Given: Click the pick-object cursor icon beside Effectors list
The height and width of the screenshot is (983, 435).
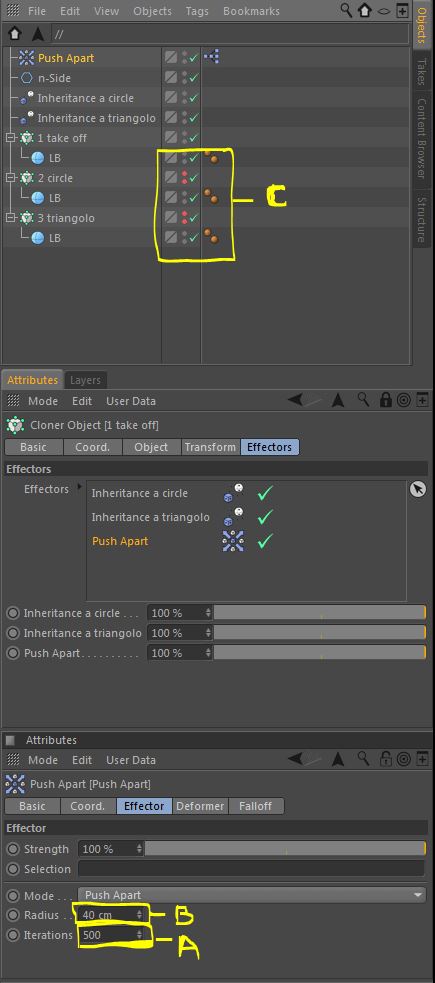Looking at the screenshot, I should [x=417, y=489].
